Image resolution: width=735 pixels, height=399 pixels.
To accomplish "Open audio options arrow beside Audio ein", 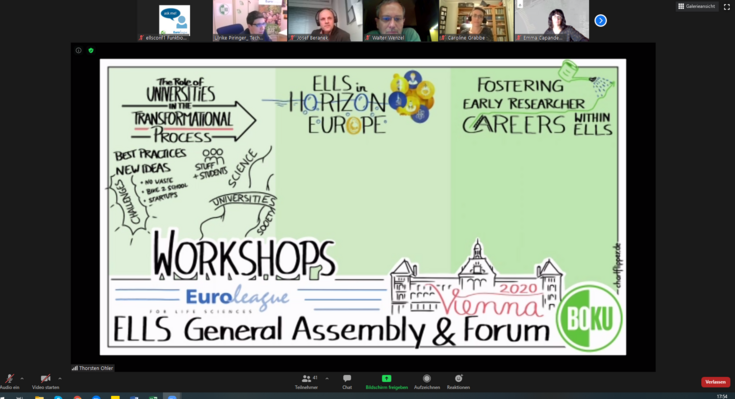I will click(x=22, y=378).
